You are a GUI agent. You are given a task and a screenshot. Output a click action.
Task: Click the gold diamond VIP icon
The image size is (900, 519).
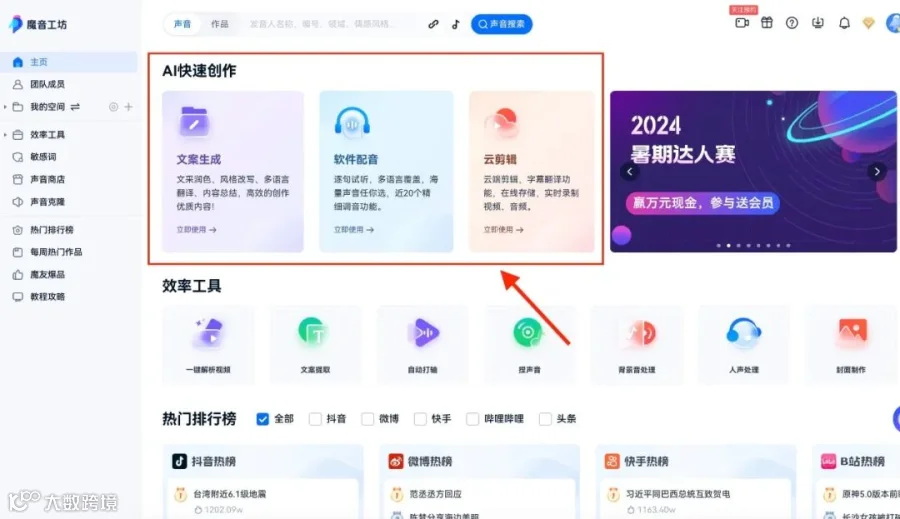(x=868, y=23)
